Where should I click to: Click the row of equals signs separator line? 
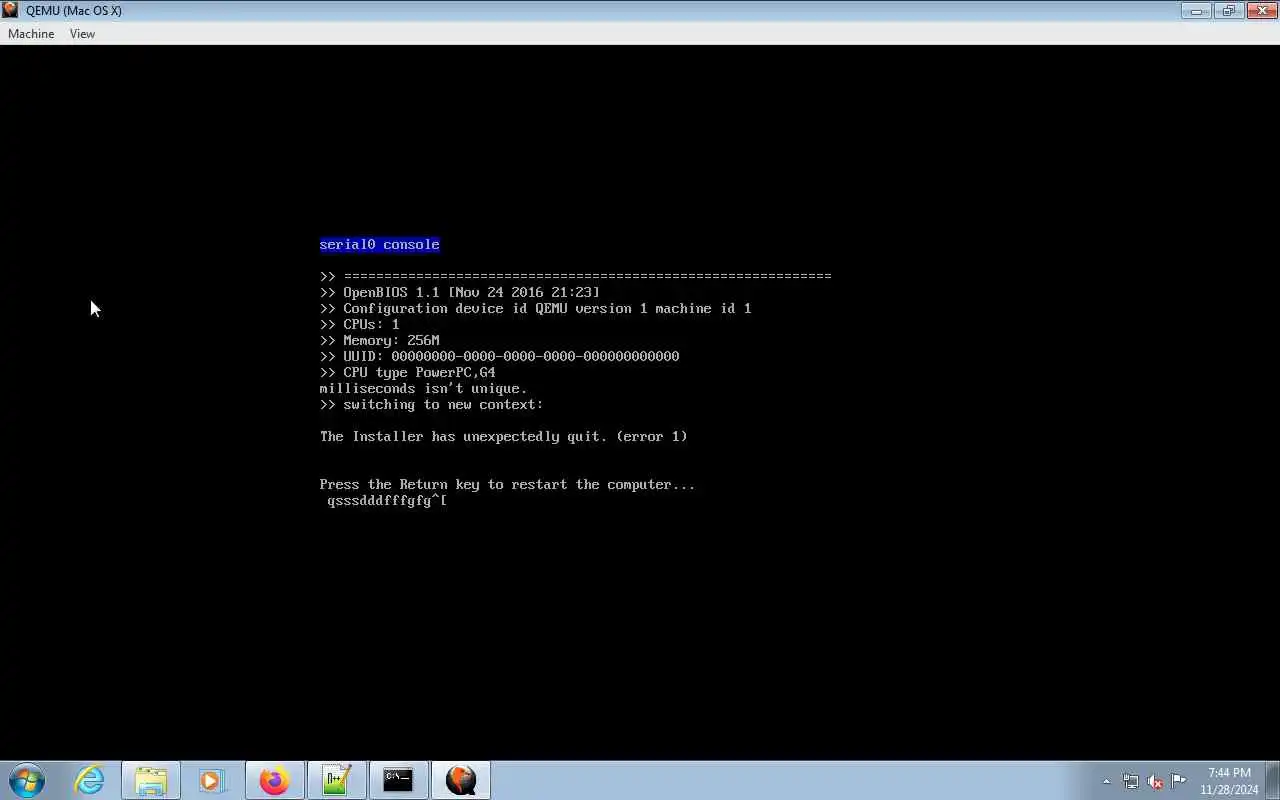pos(575,276)
